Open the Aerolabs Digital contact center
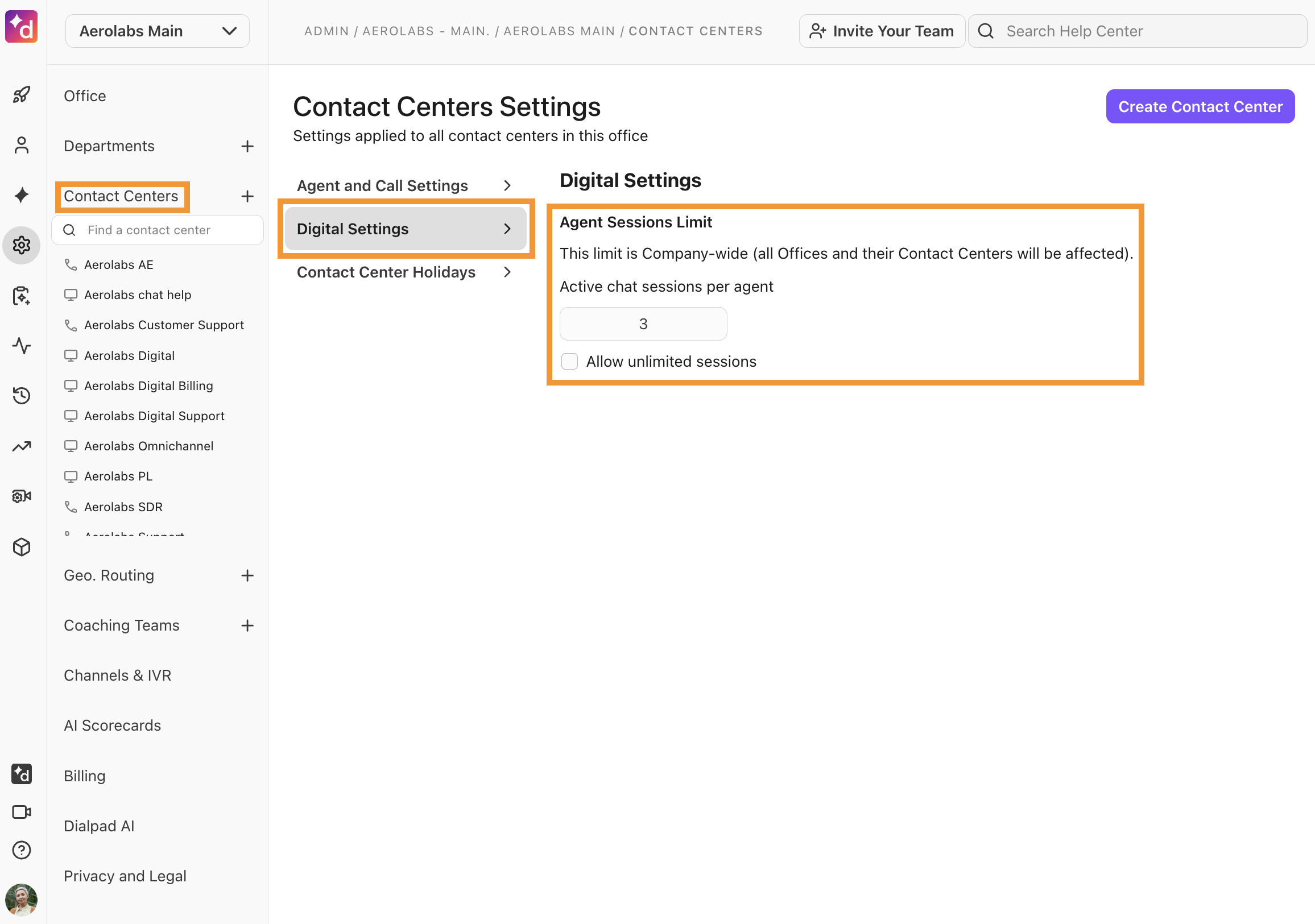The image size is (1315, 924). coord(130,355)
